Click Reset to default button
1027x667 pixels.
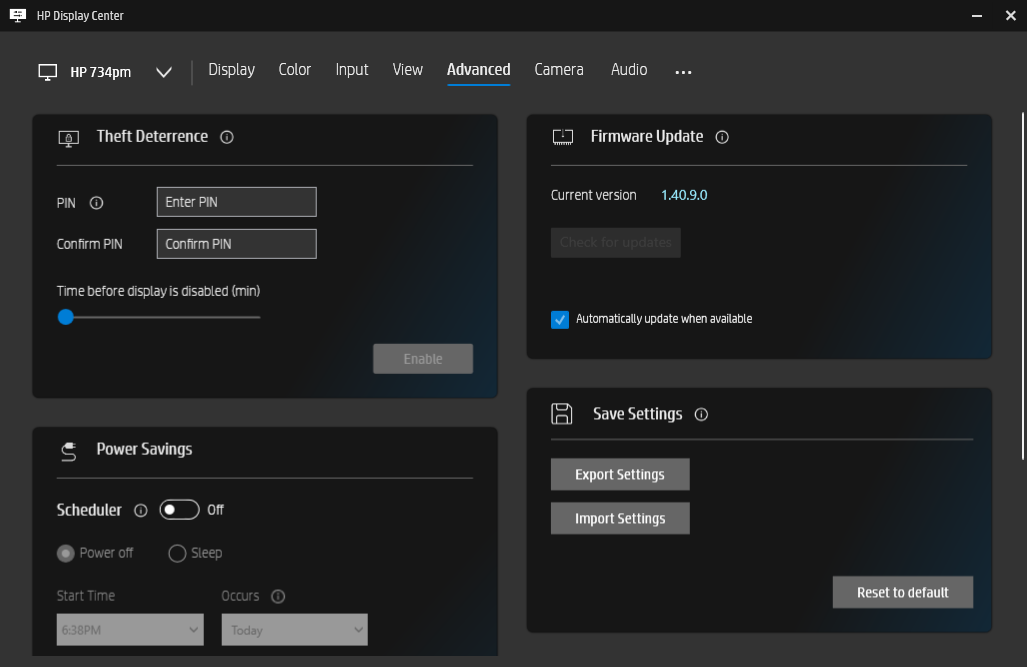(903, 592)
